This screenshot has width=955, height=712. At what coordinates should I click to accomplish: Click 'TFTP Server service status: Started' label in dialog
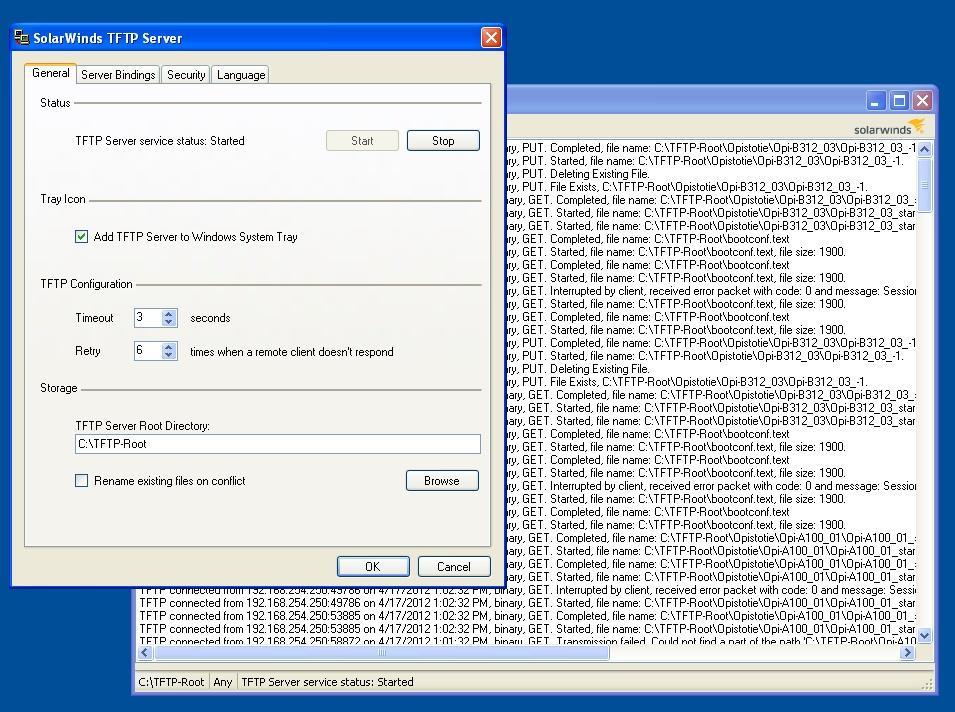(x=160, y=141)
